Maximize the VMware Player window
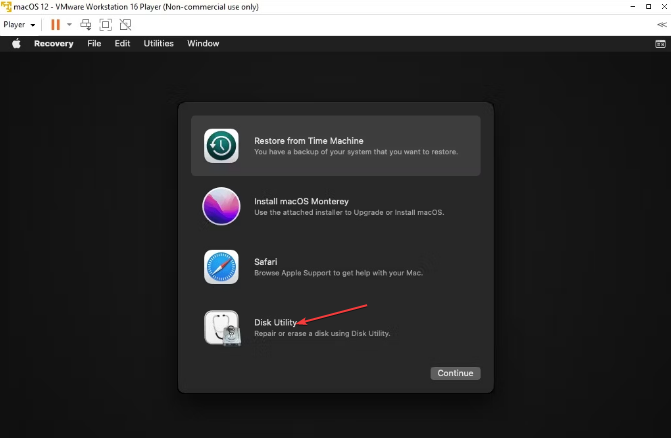Image resolution: width=671 pixels, height=438 pixels. coord(648,6)
